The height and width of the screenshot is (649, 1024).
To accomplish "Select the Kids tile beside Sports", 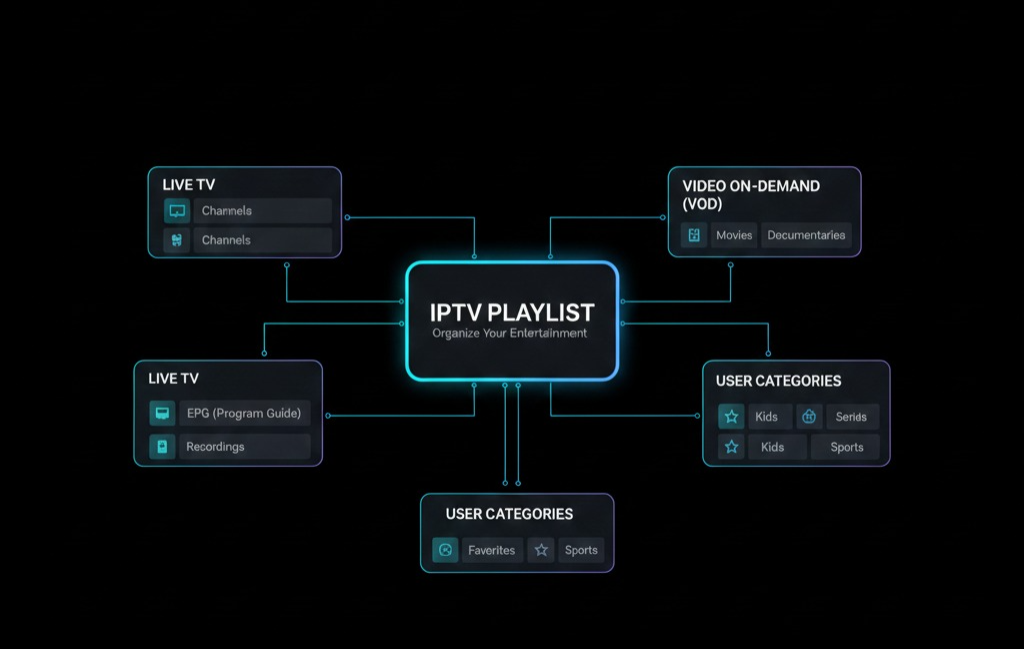I will 777,447.
